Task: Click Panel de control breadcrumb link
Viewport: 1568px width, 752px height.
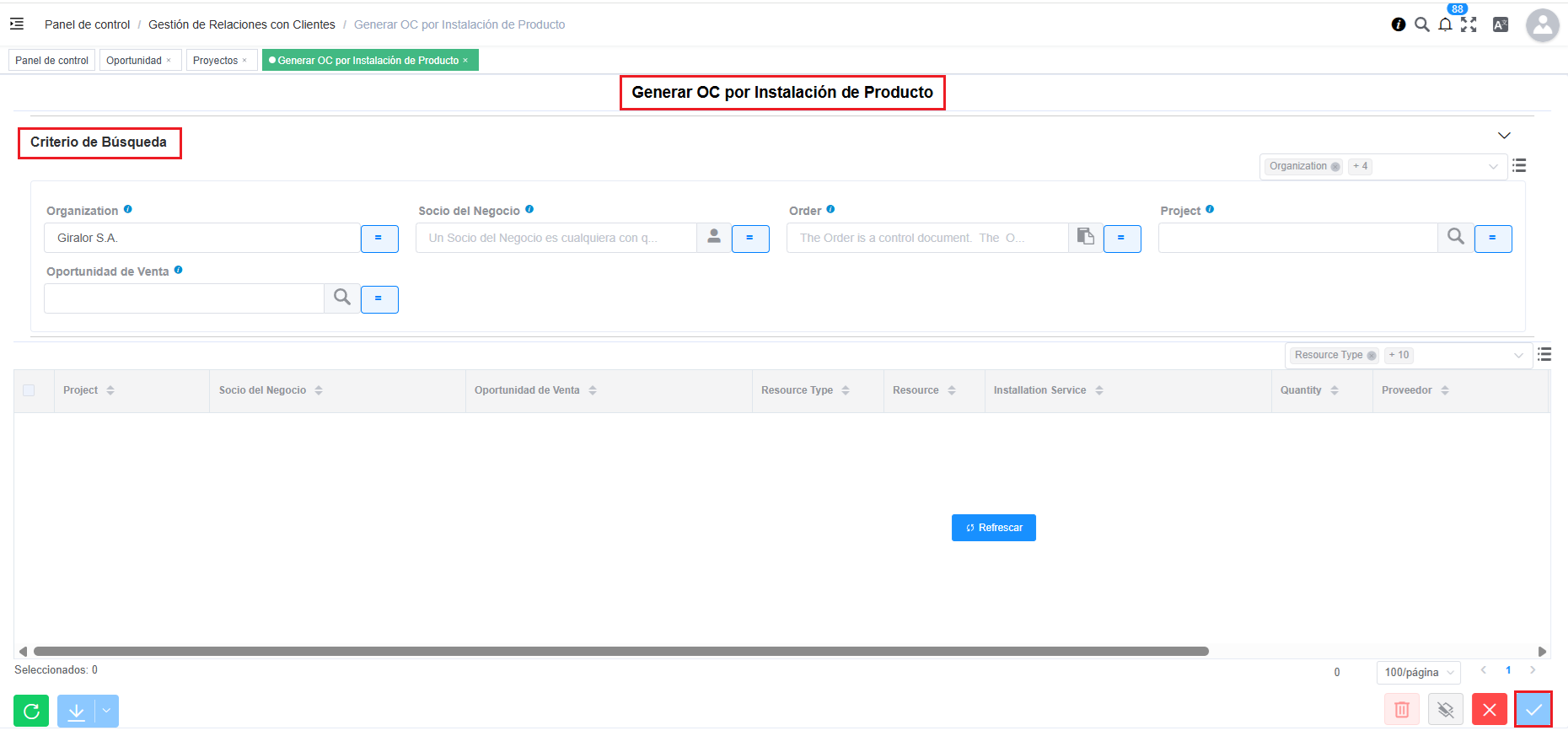Action: (87, 24)
